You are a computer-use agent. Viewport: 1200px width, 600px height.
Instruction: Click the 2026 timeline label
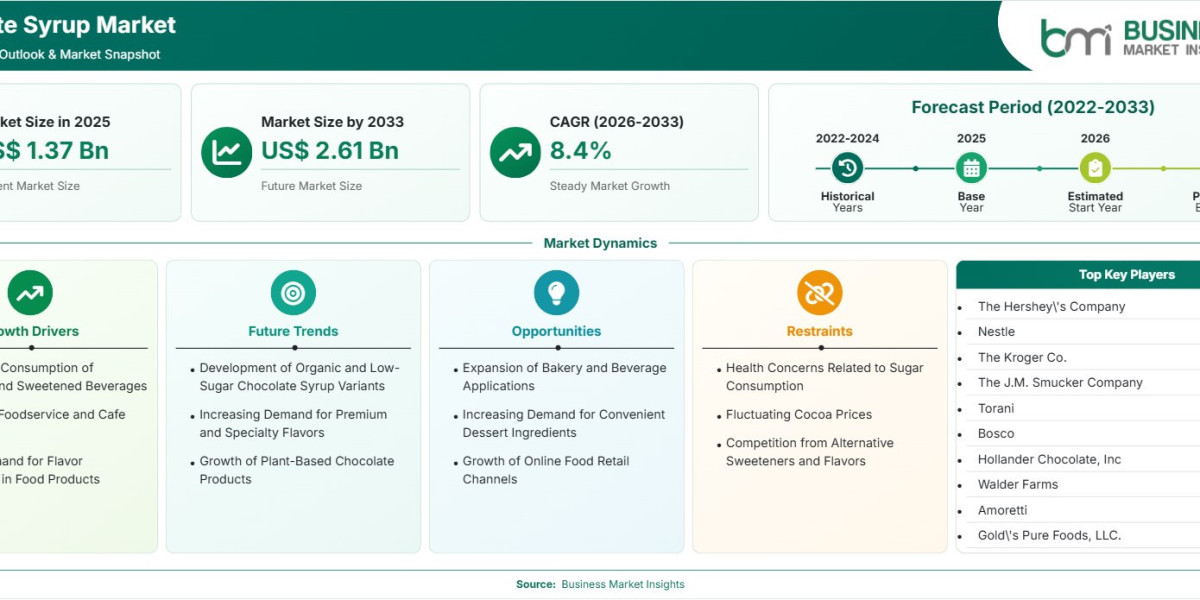pyautogui.click(x=1095, y=139)
